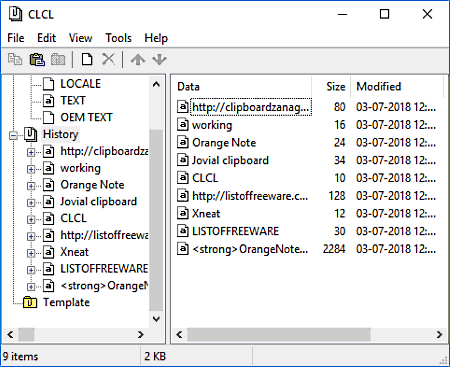Screen dimensions: 450x367
Task: Click the third clipboard toolbar icon
Action: click(x=58, y=60)
